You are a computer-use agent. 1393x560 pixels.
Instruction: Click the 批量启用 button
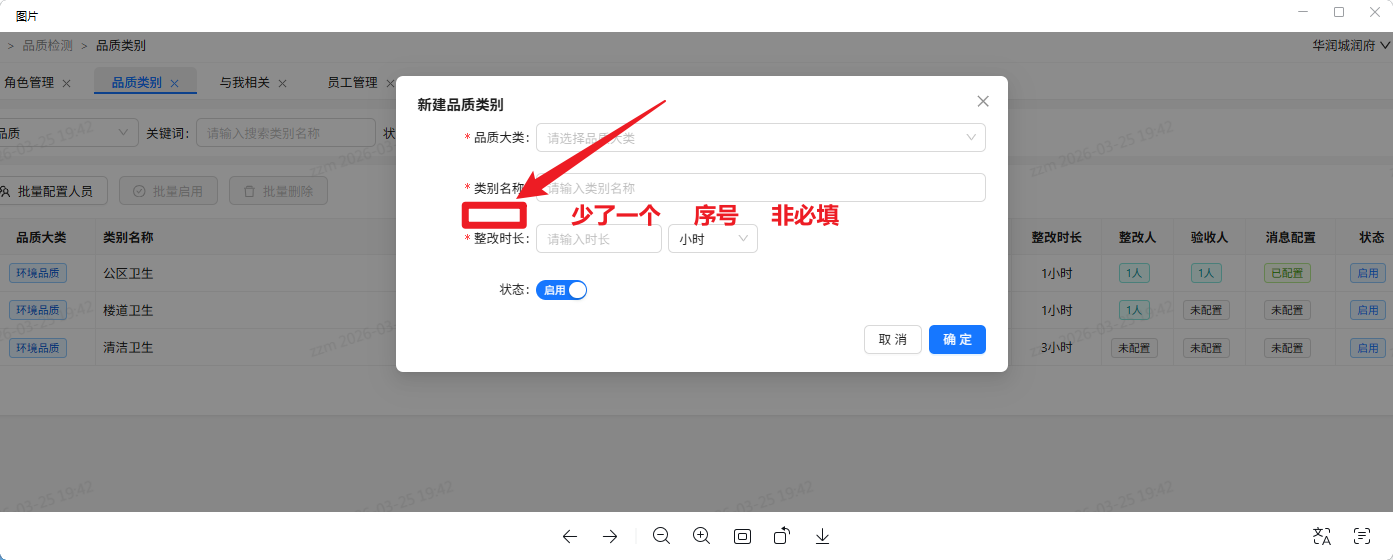click(x=168, y=191)
